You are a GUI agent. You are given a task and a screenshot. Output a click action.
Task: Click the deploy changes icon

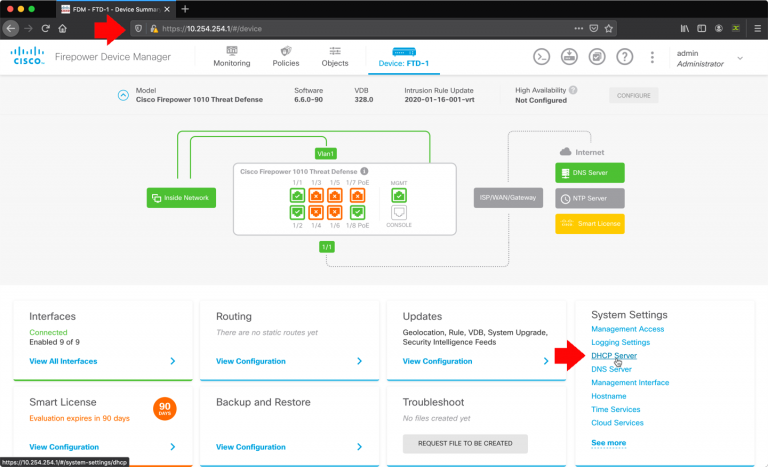pos(569,57)
